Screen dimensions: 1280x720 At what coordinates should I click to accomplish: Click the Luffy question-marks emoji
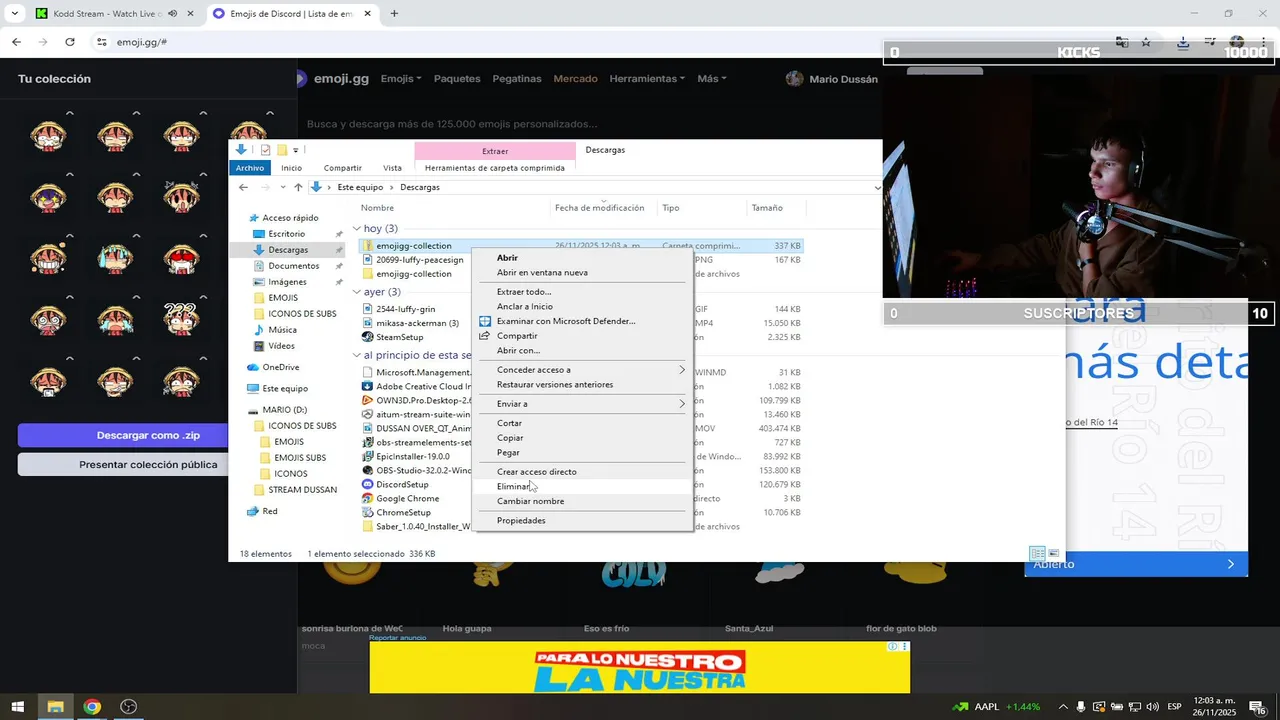click(x=181, y=318)
